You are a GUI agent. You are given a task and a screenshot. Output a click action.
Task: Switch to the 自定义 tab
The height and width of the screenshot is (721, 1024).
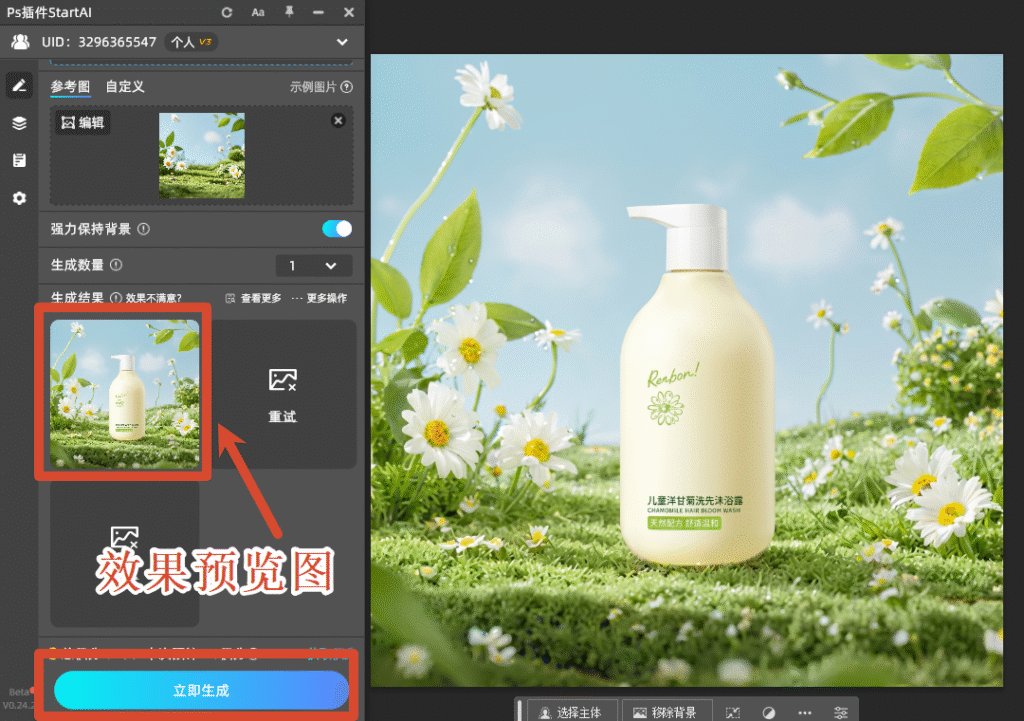[125, 87]
